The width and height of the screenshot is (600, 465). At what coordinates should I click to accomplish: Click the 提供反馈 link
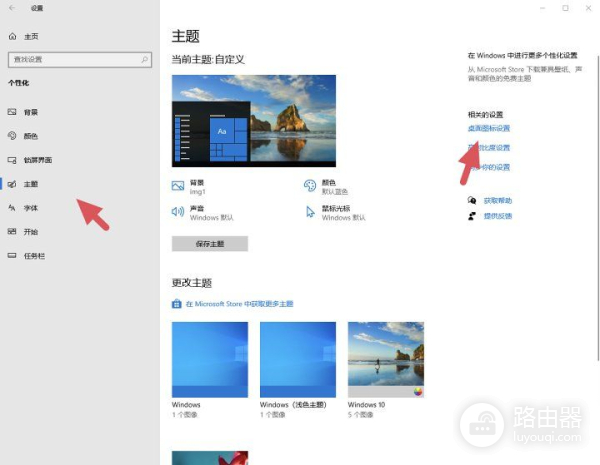click(498, 216)
